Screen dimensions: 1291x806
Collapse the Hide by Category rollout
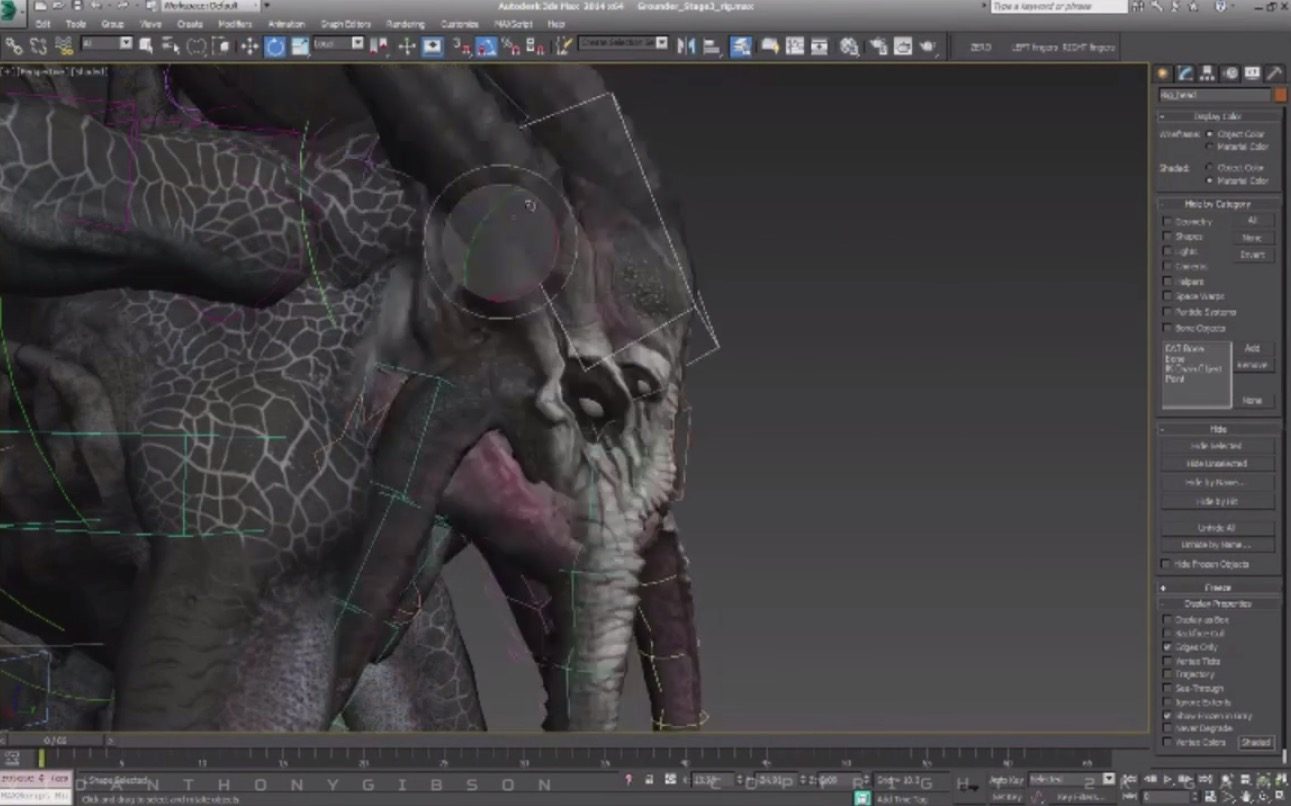click(x=1219, y=204)
